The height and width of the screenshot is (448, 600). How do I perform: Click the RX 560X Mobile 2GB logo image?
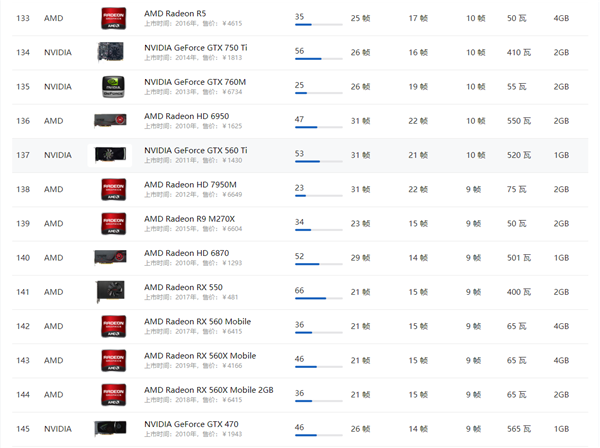pos(114,395)
